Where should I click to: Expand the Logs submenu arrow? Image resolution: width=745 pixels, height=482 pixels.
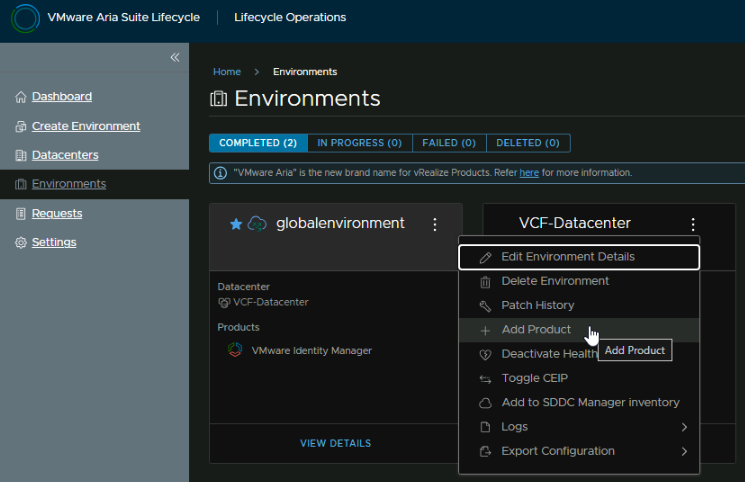[684, 427]
